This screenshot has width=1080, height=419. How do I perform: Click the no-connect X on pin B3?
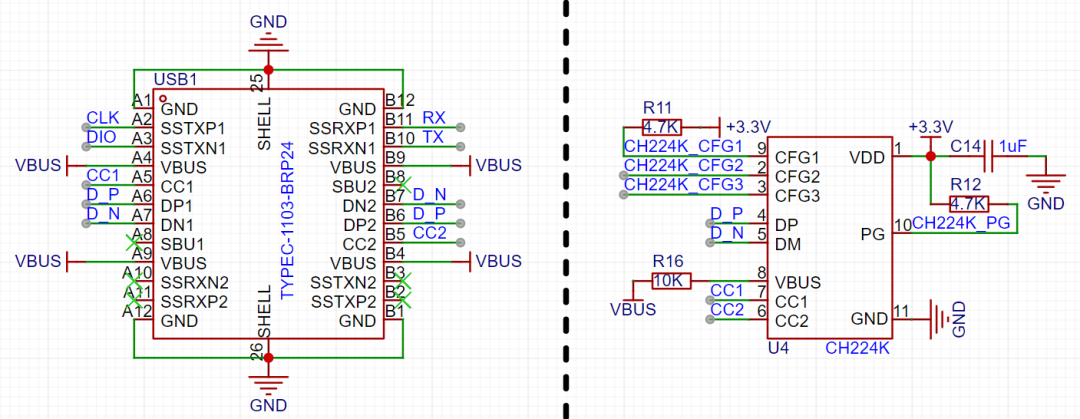[x=404, y=281]
